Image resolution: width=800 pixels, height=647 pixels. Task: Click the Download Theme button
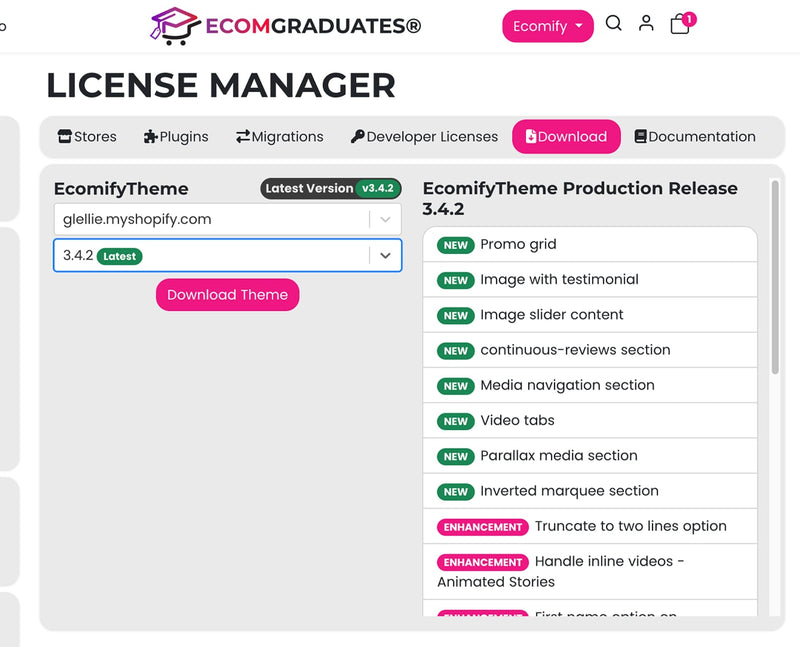click(x=227, y=295)
